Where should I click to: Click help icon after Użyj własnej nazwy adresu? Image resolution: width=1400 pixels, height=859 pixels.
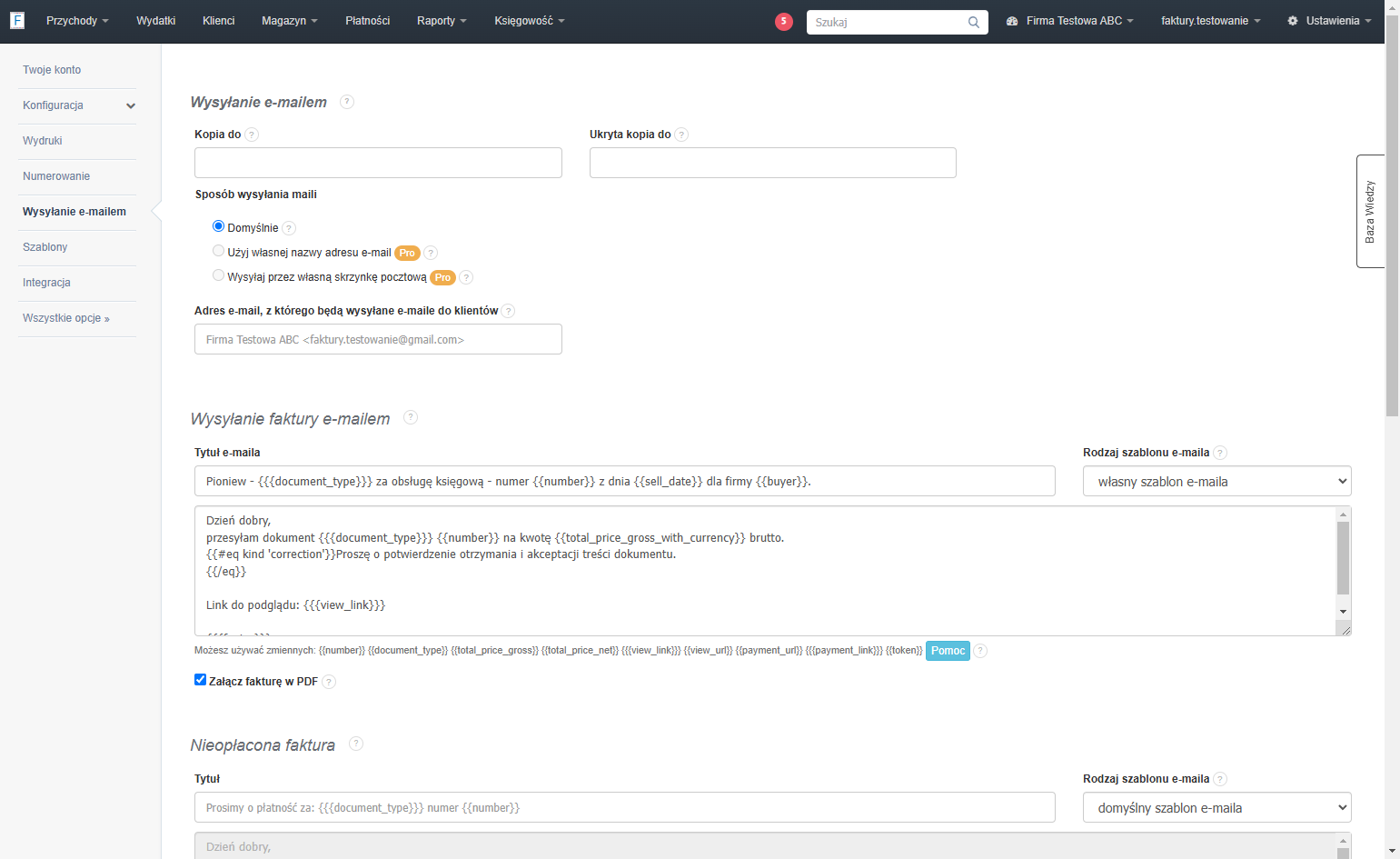click(431, 253)
